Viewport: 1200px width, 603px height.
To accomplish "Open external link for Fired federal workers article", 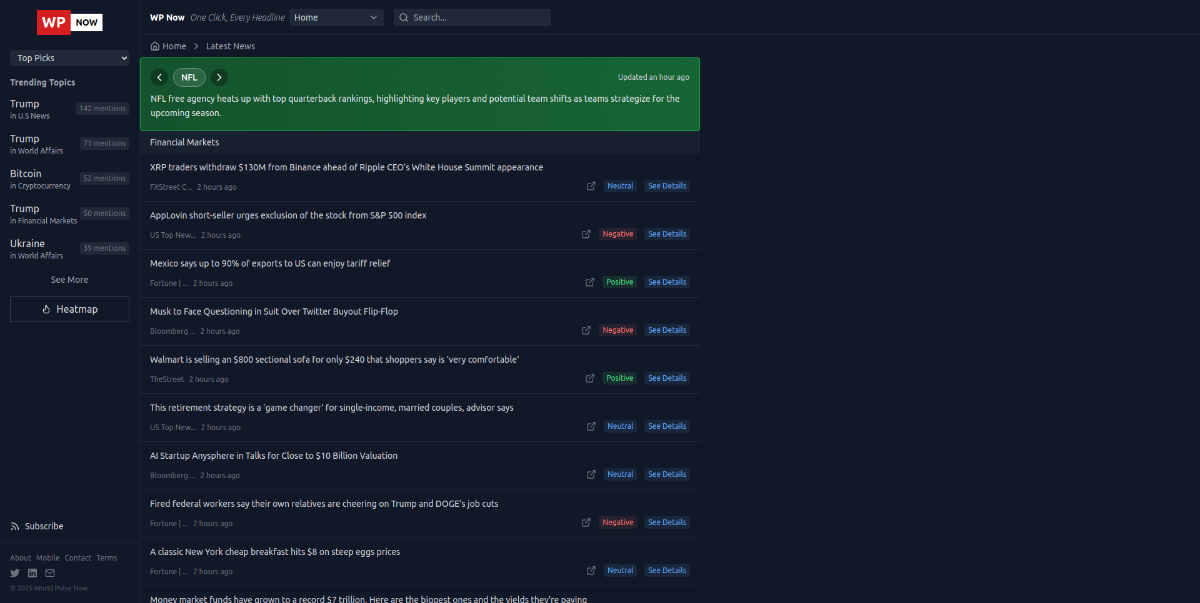I will [x=587, y=522].
